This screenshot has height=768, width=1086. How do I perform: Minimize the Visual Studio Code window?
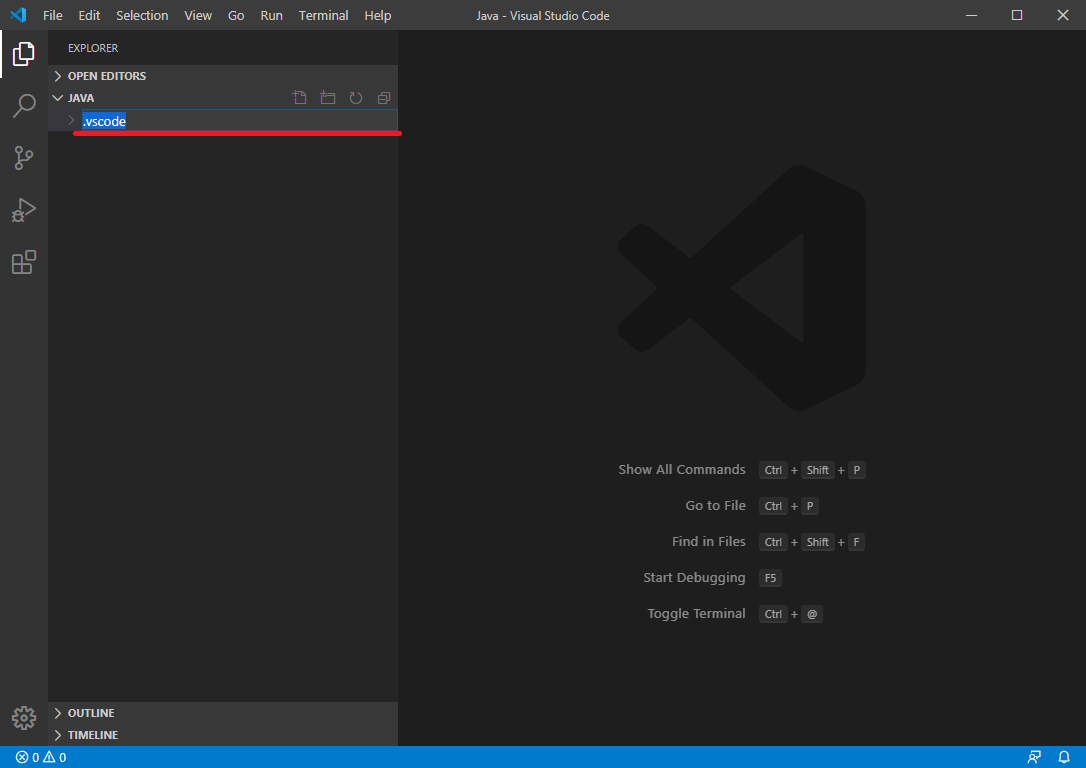[971, 15]
